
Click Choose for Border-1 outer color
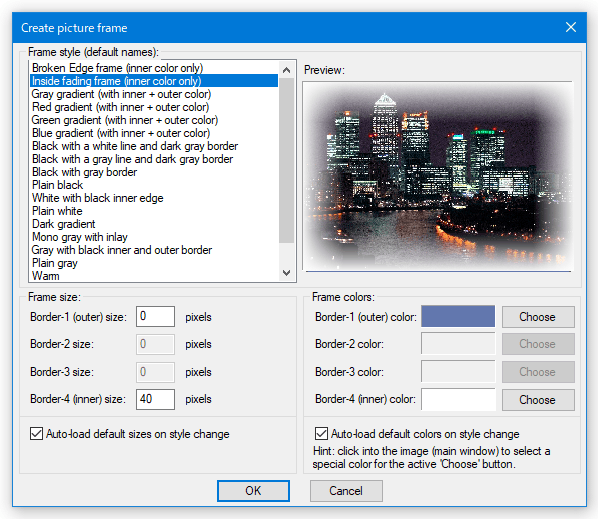[x=538, y=317]
